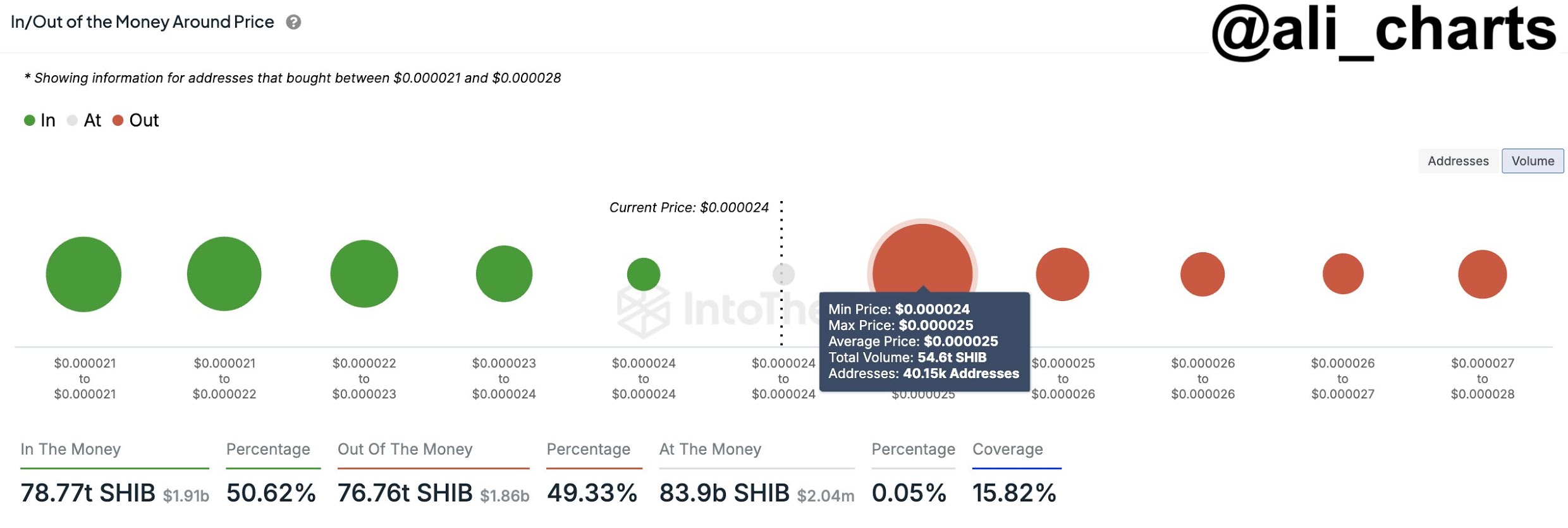Click the smallest green bubble near current price
The height and width of the screenshot is (528, 1568).
click(644, 274)
